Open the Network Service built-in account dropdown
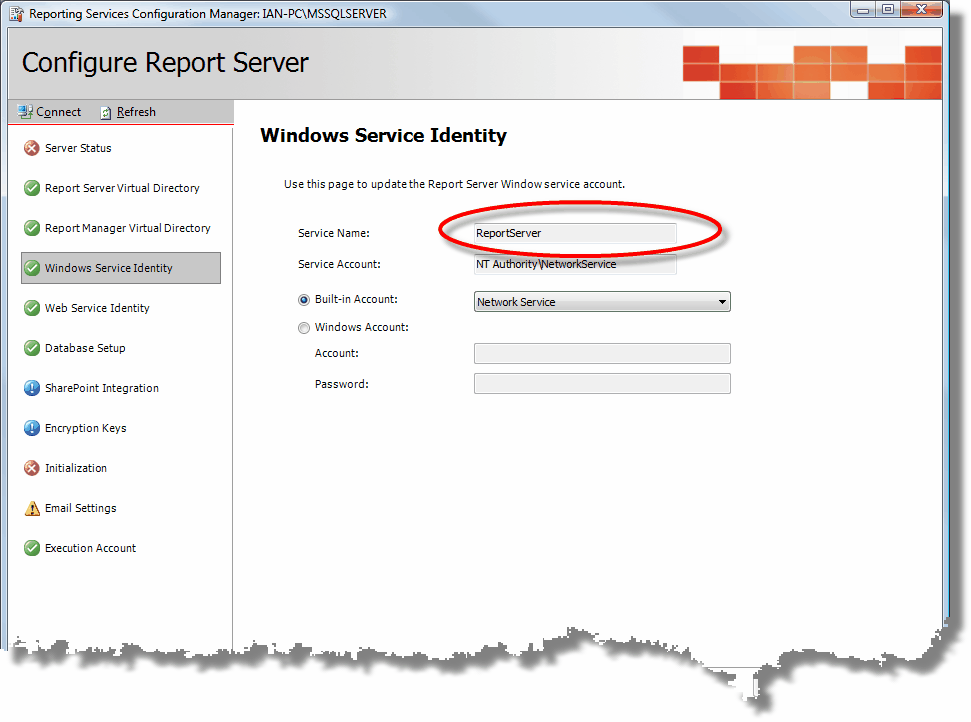The width and height of the screenshot is (971, 722). click(602, 302)
